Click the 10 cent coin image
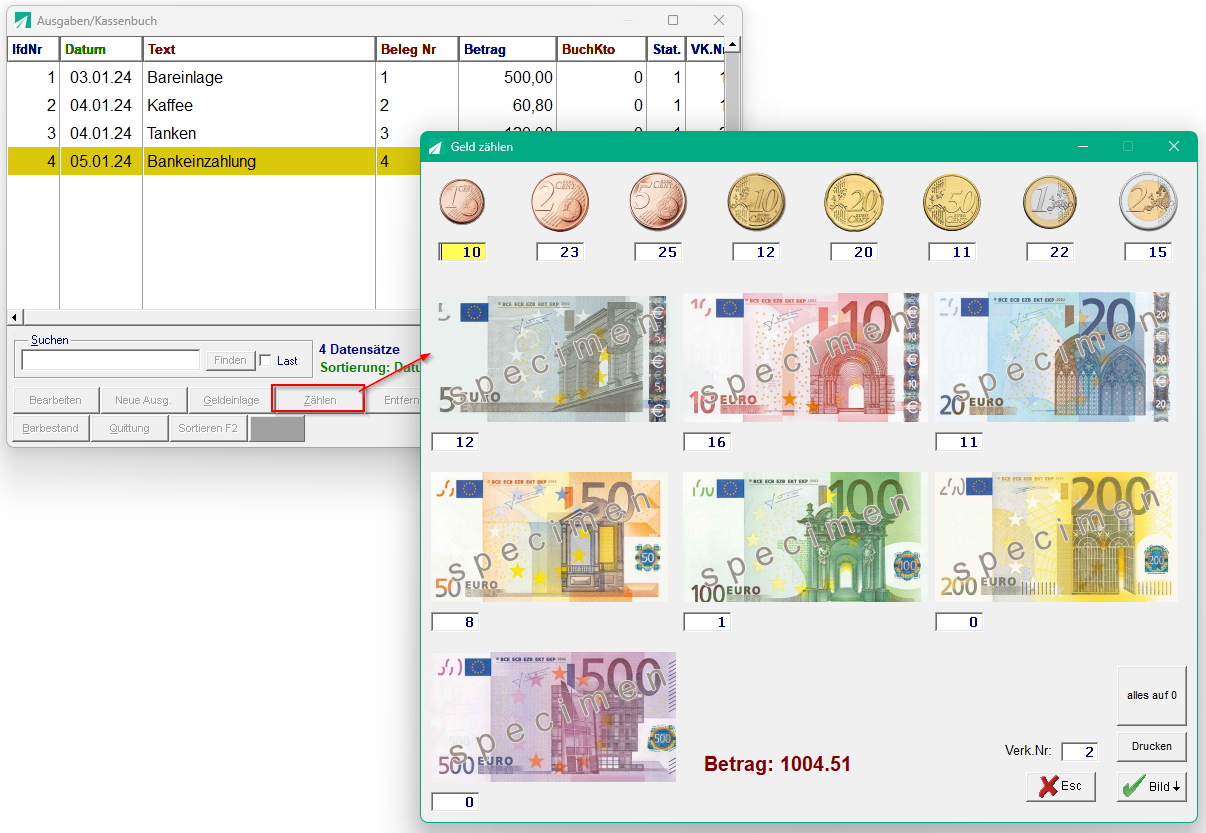The width and height of the screenshot is (1206, 833). click(x=756, y=201)
